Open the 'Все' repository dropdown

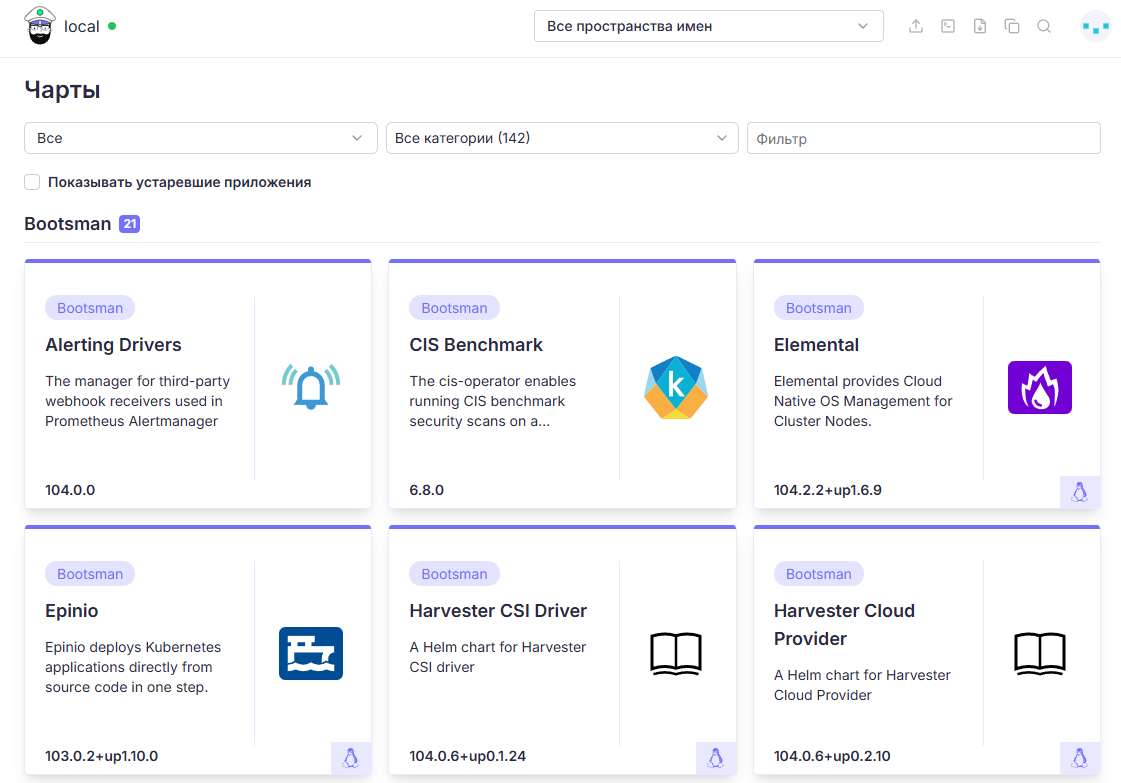(201, 138)
